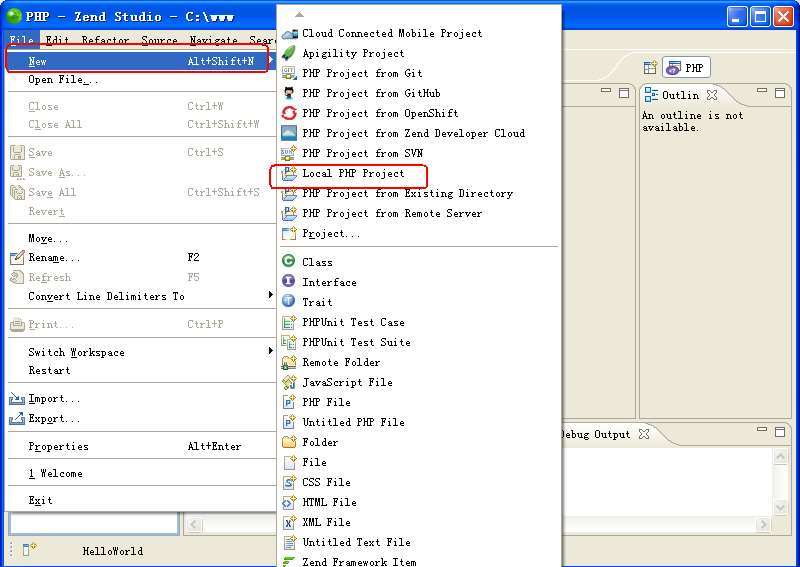This screenshot has height=567, width=800.
Task: Click the HTML File icon
Action: coord(289,502)
